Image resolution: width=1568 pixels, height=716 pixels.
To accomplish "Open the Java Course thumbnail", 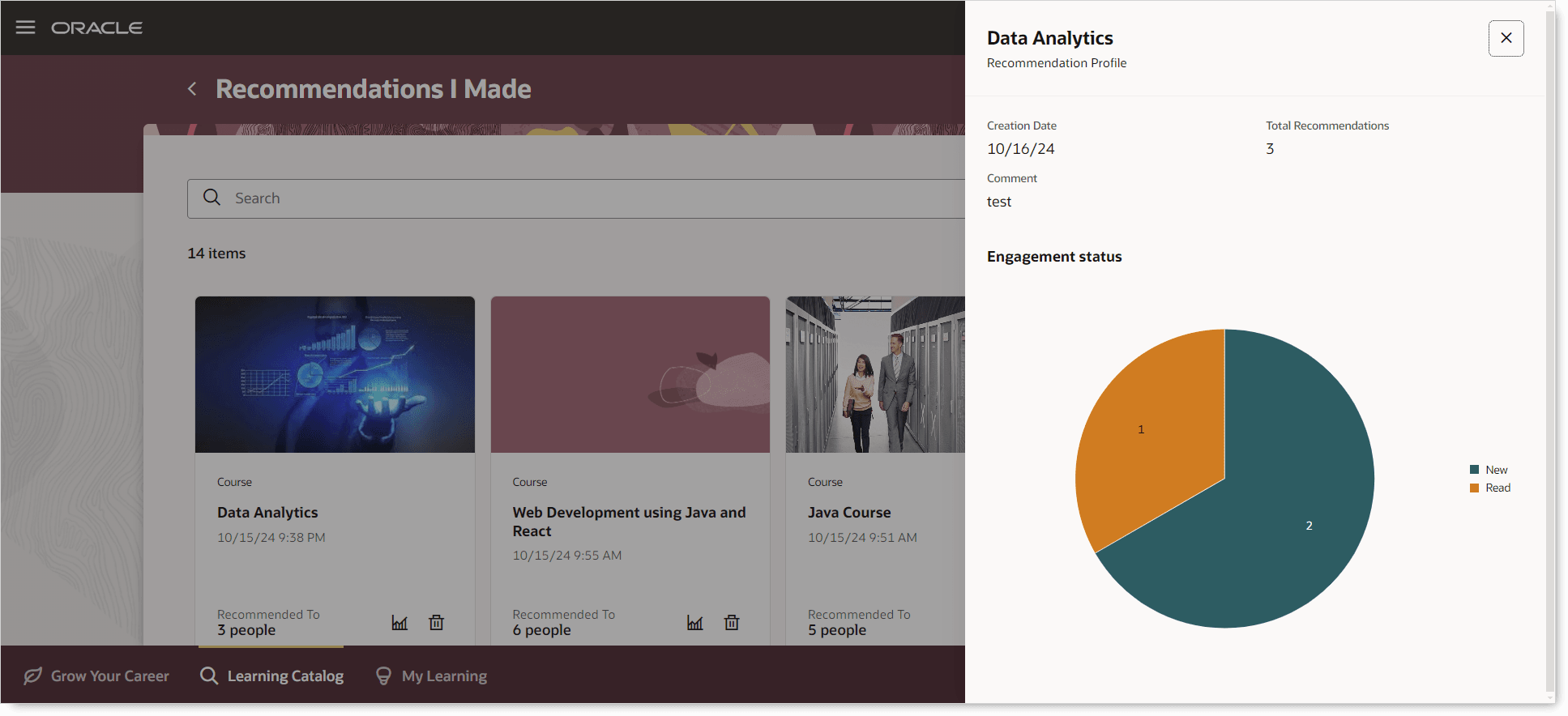I will pos(875,374).
